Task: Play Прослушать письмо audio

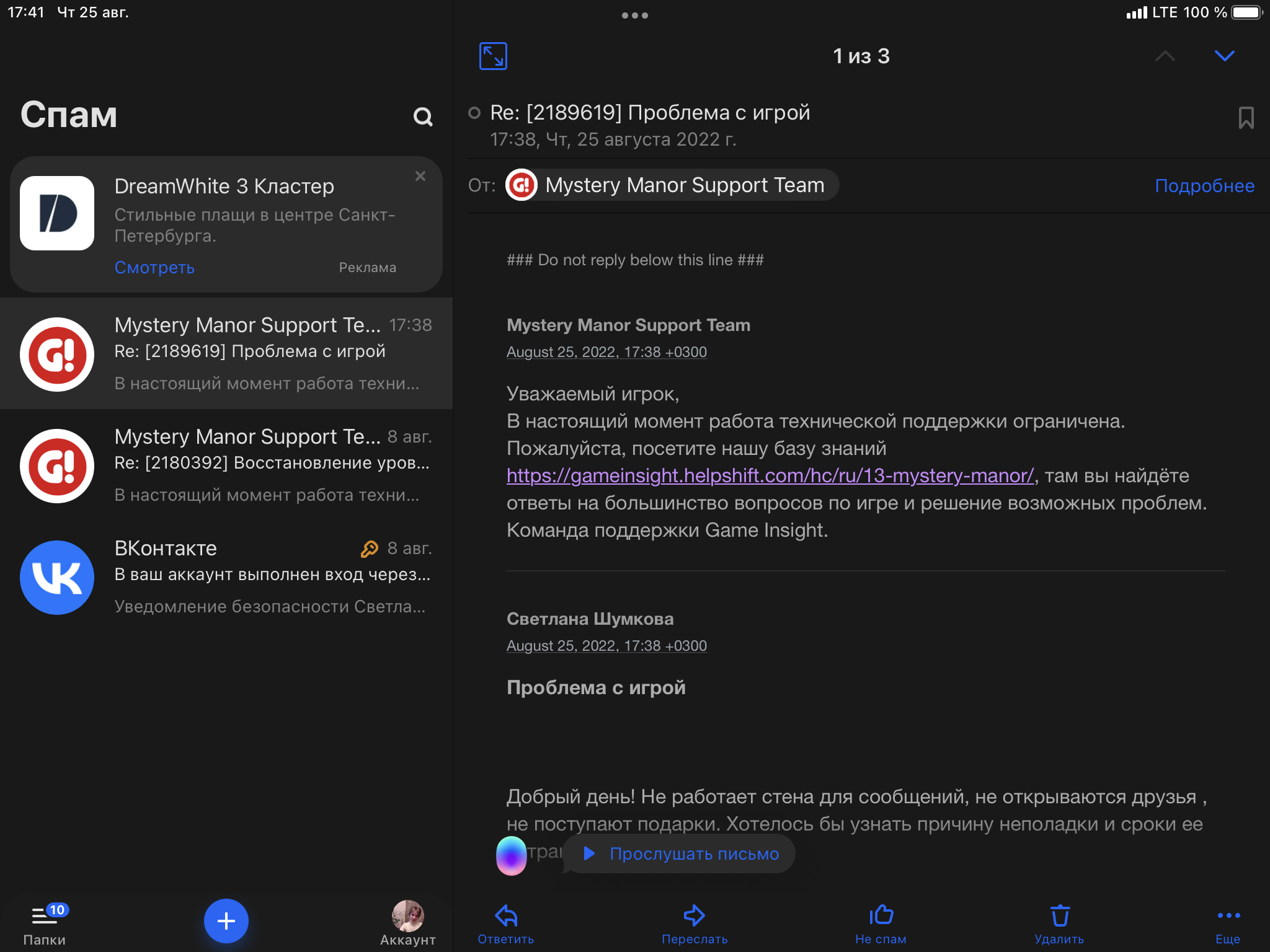Action: [x=680, y=853]
